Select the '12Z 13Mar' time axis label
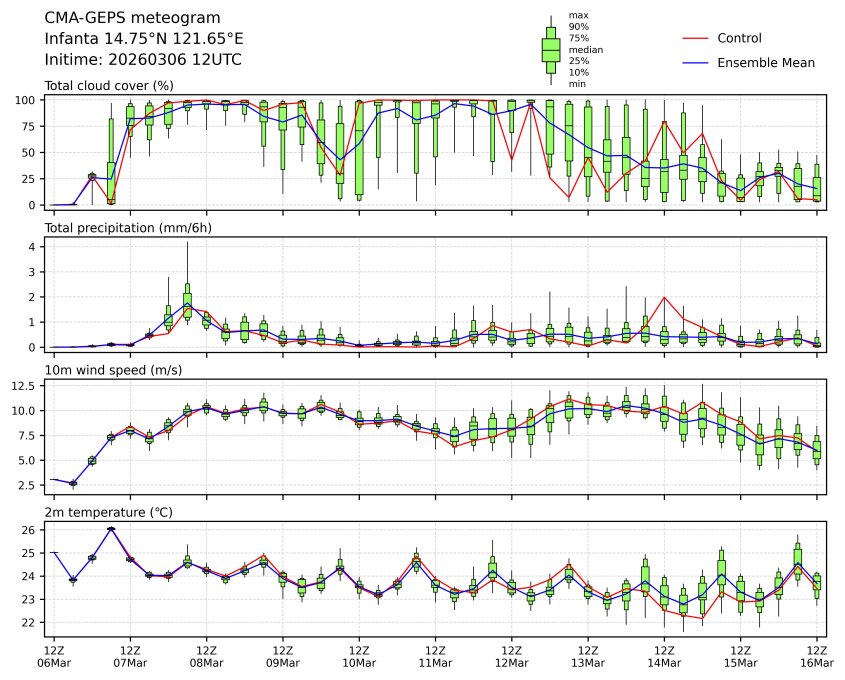Image resolution: width=845 pixels, height=680 pixels. (588, 656)
